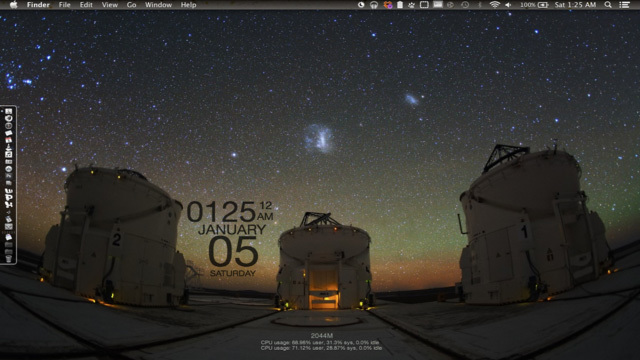Click the Wi-Fi status icon
The height and width of the screenshot is (360, 640).
495,5
